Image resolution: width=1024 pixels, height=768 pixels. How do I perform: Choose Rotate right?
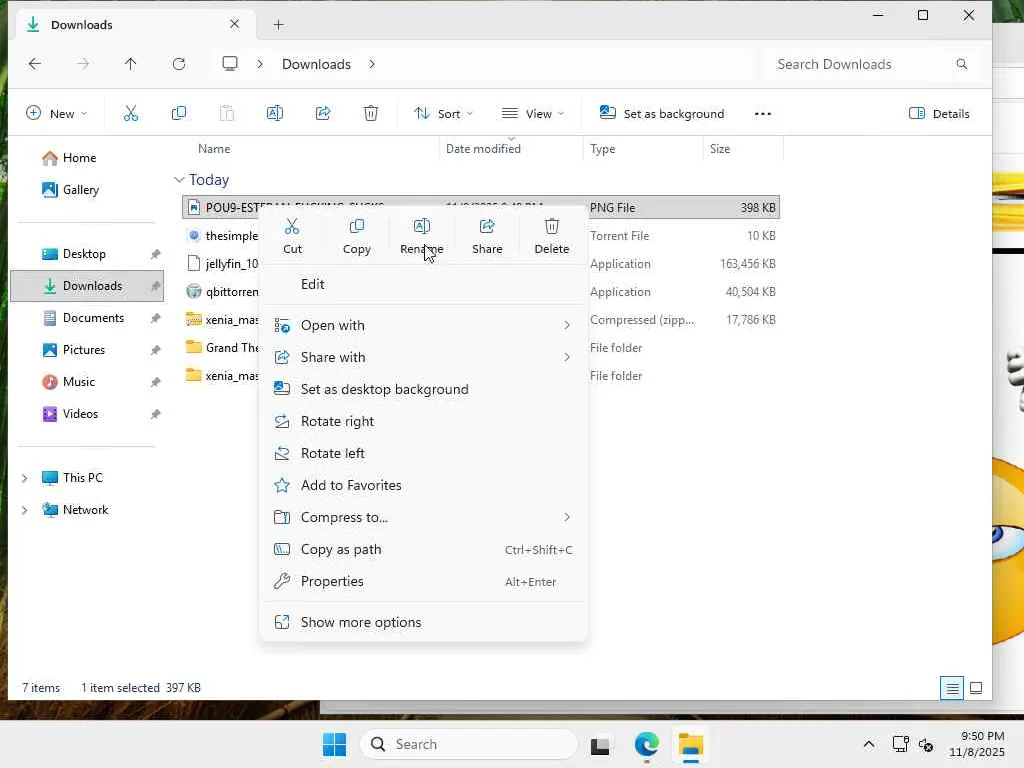423,421
